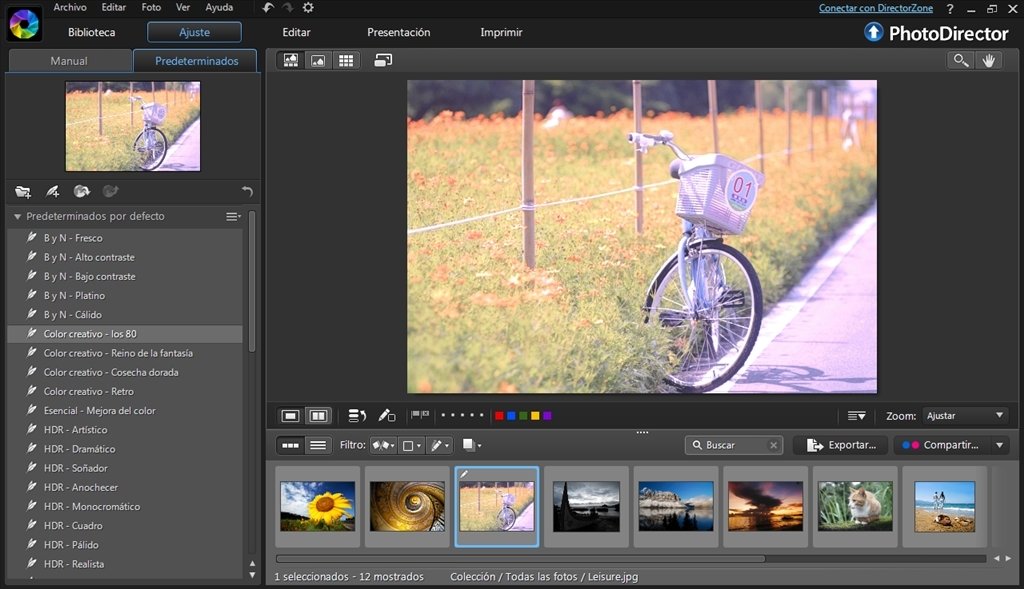
Task: Toggle single image view mode
Action: coord(291,416)
